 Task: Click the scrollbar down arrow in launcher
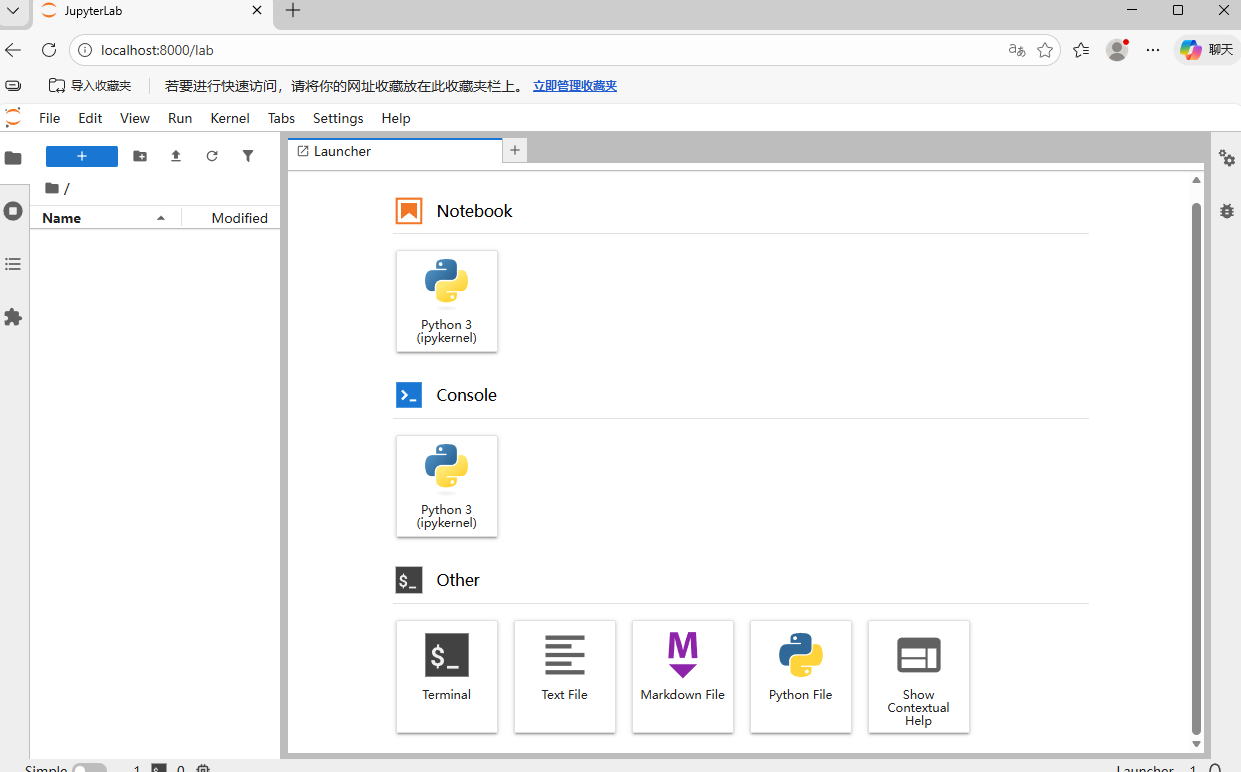tap(1196, 744)
